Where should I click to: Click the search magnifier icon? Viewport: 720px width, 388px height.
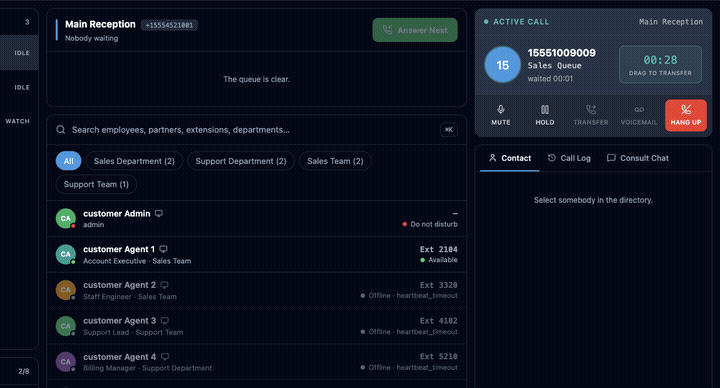(x=61, y=130)
